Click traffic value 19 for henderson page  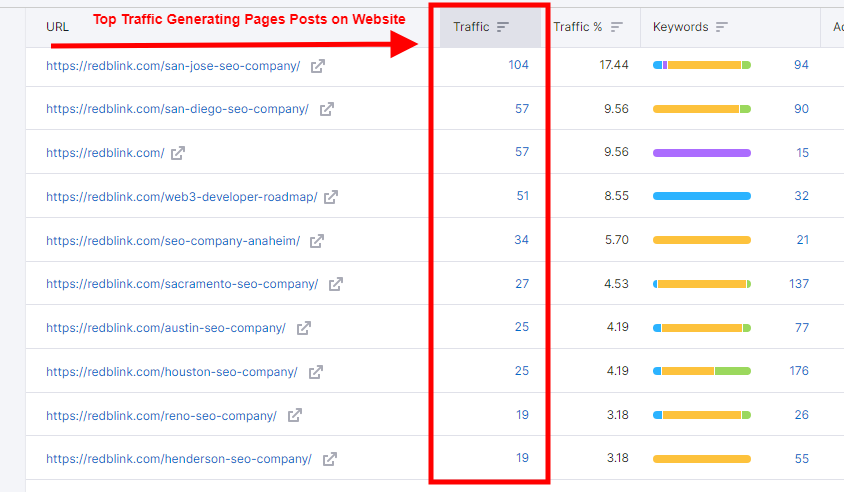[522, 458]
